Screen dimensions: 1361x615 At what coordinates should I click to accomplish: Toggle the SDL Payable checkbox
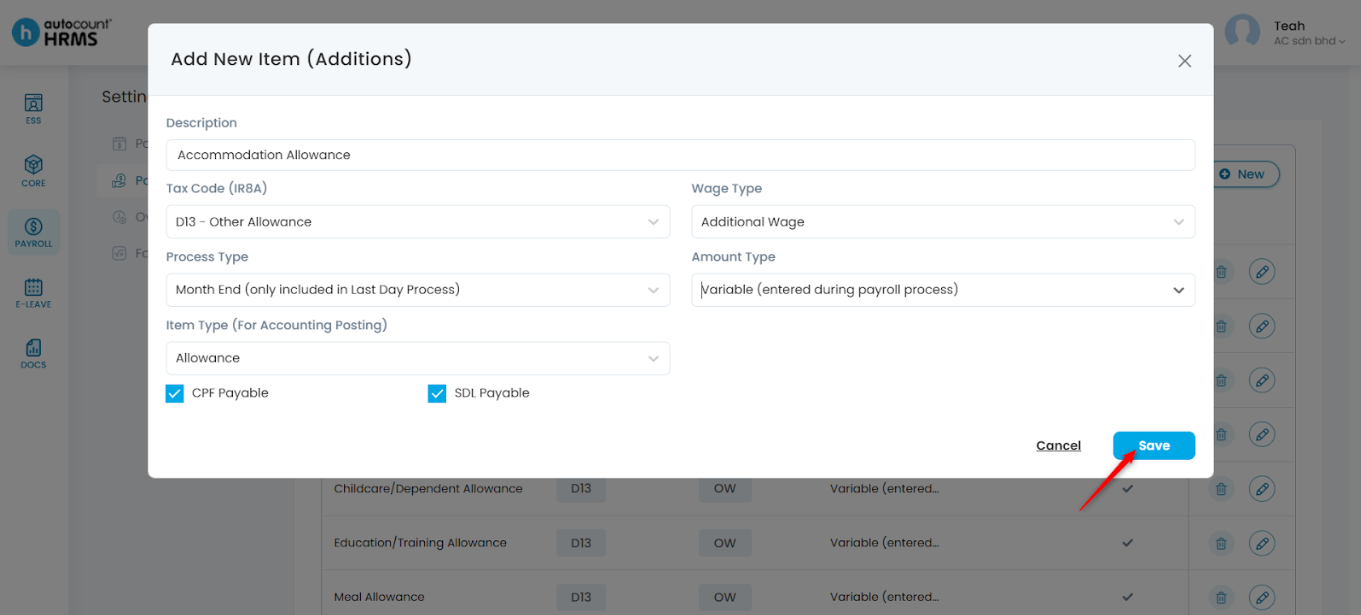[437, 394]
